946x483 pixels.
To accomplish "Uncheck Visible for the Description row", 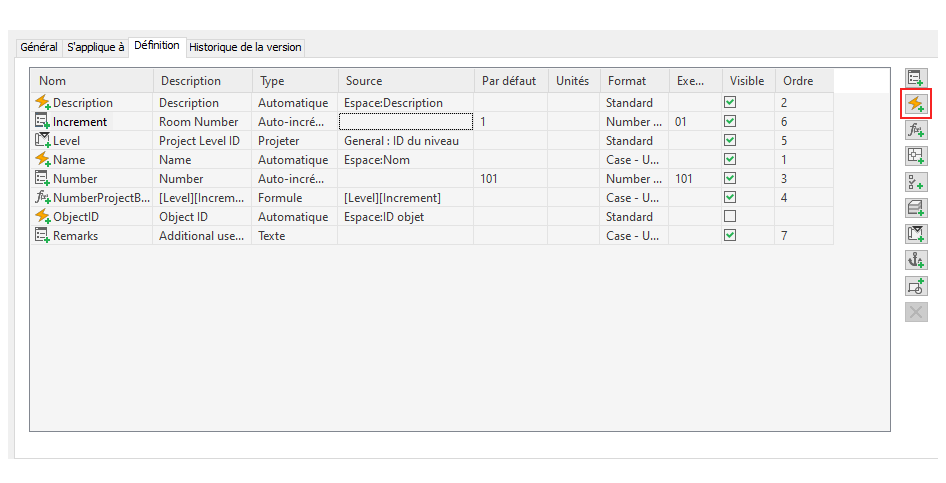I will coord(730,103).
